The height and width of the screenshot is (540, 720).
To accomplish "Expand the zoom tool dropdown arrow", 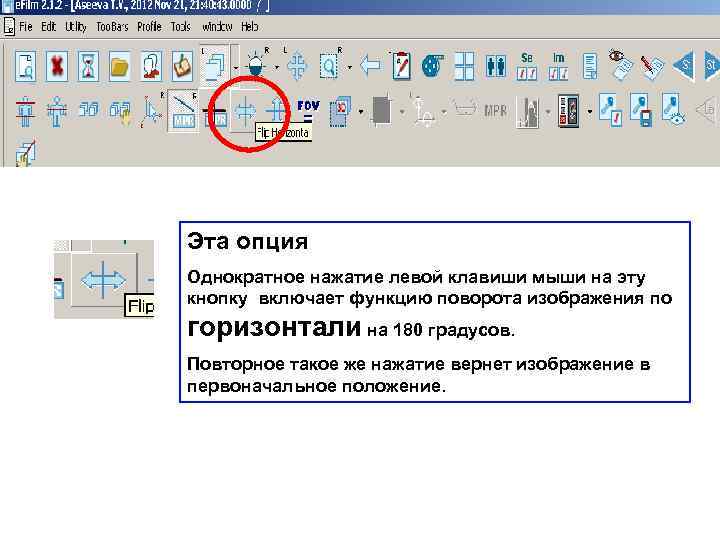I will (x=350, y=68).
